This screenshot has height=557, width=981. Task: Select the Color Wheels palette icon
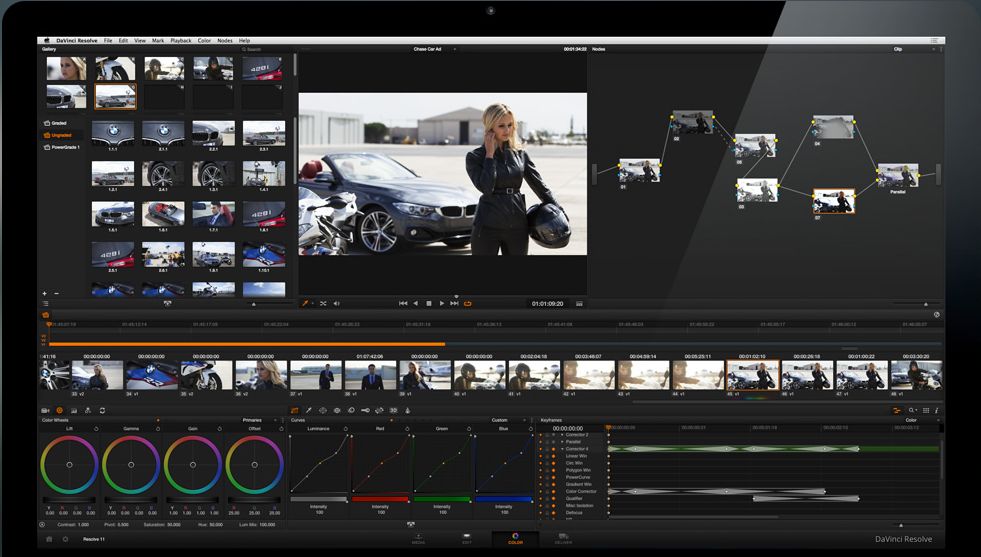(x=59, y=410)
